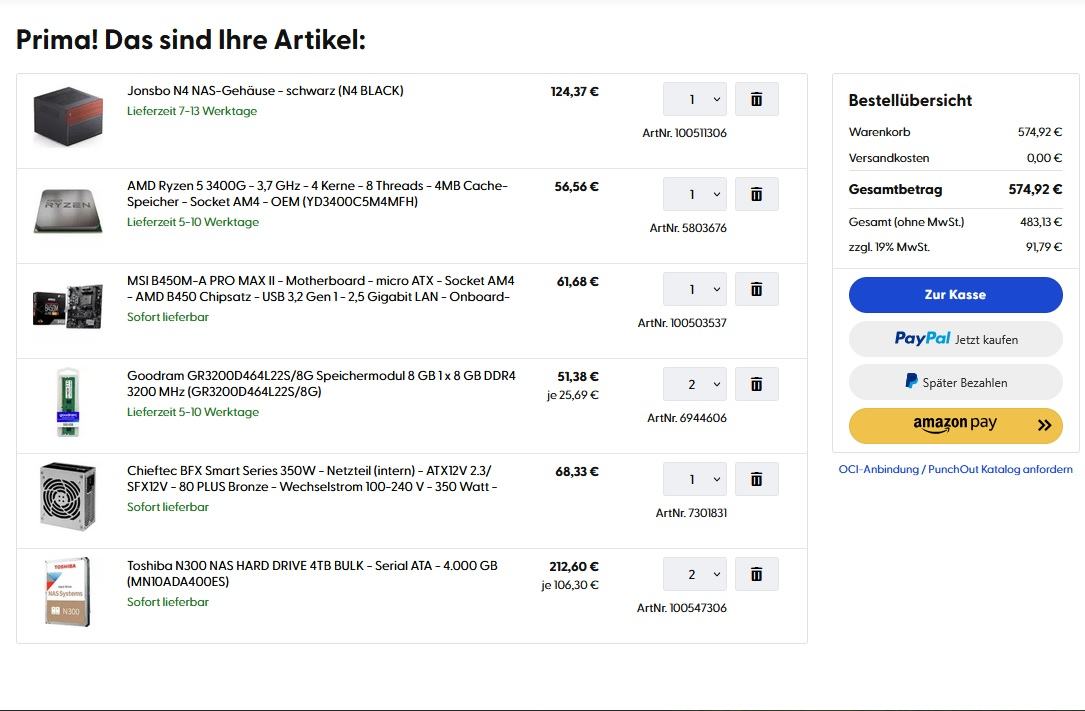Open OCI-Anbindung / PunchOut Katalog link
The image size is (1085, 711).
tap(955, 469)
